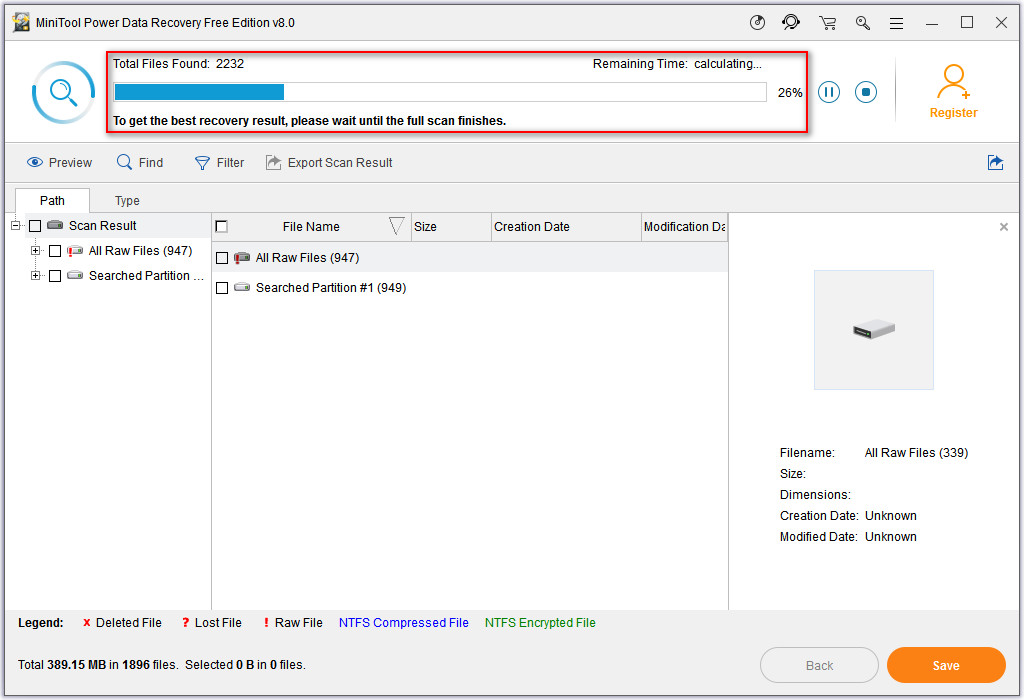Image resolution: width=1024 pixels, height=700 pixels.
Task: Click the Filename value in preview panel
Action: tap(916, 453)
